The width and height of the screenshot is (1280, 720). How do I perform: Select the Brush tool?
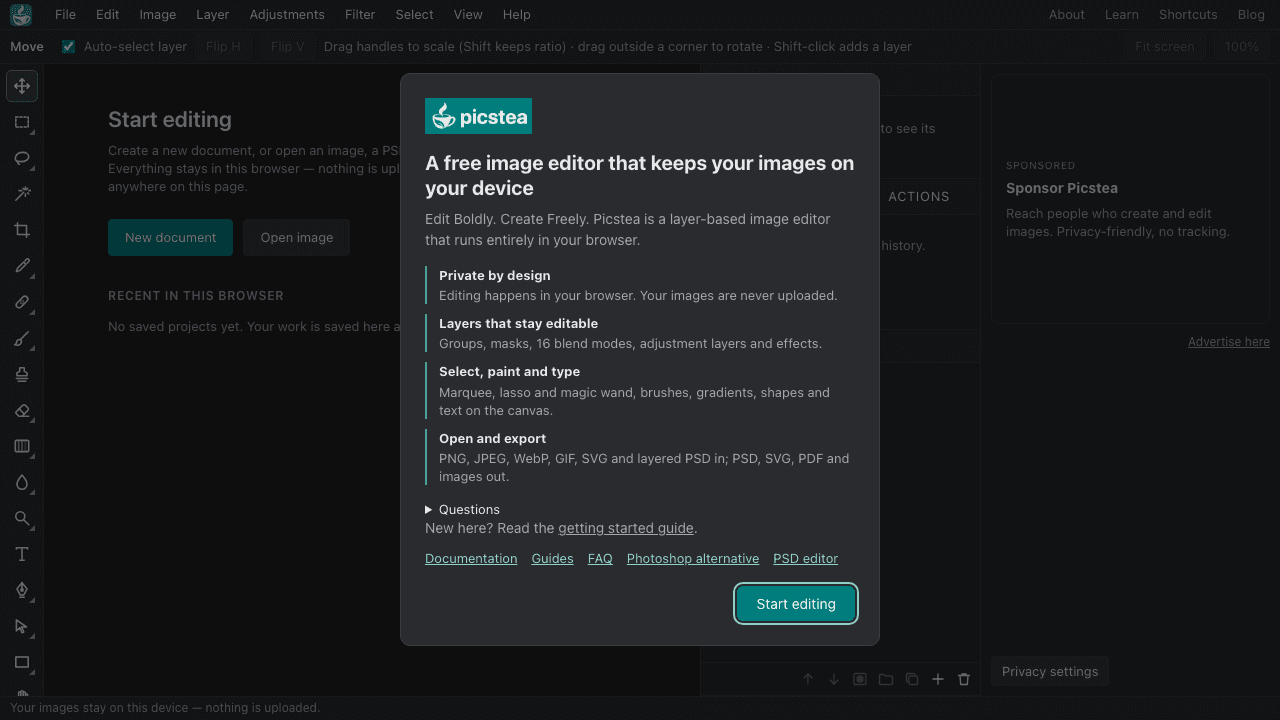point(22,338)
